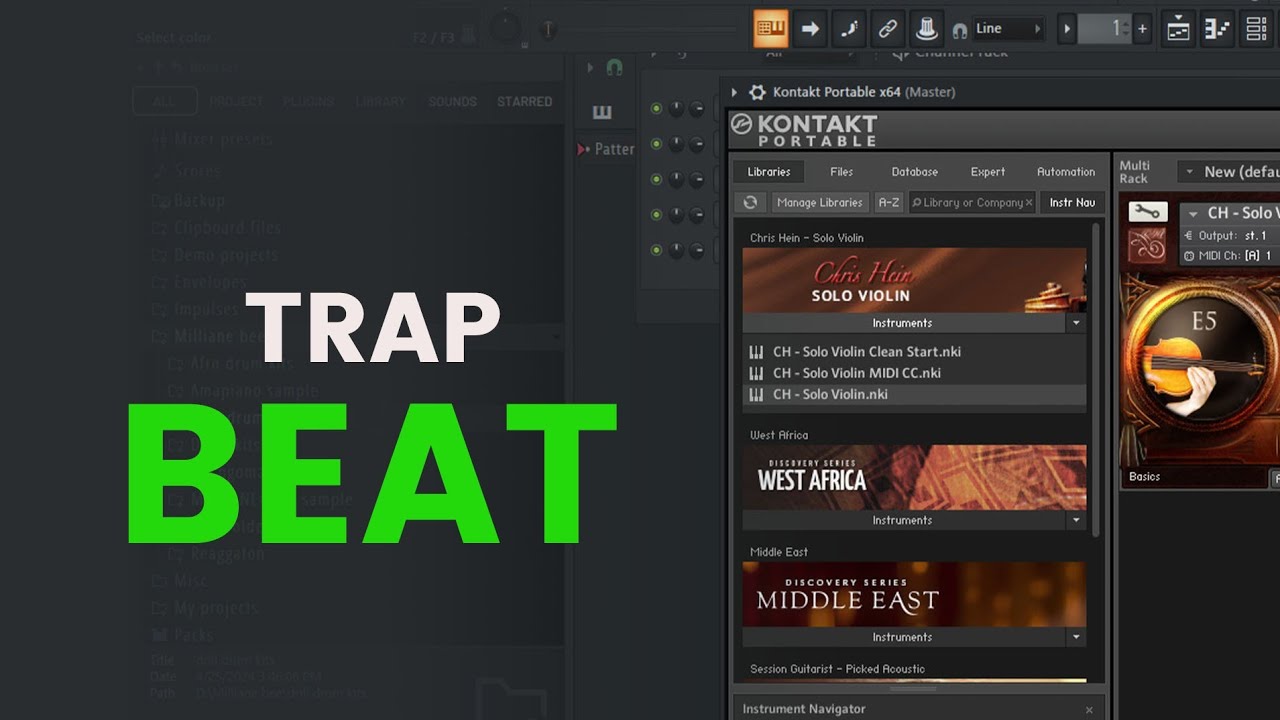
Task: Click the Kontakt Portable logo
Action: click(804, 130)
